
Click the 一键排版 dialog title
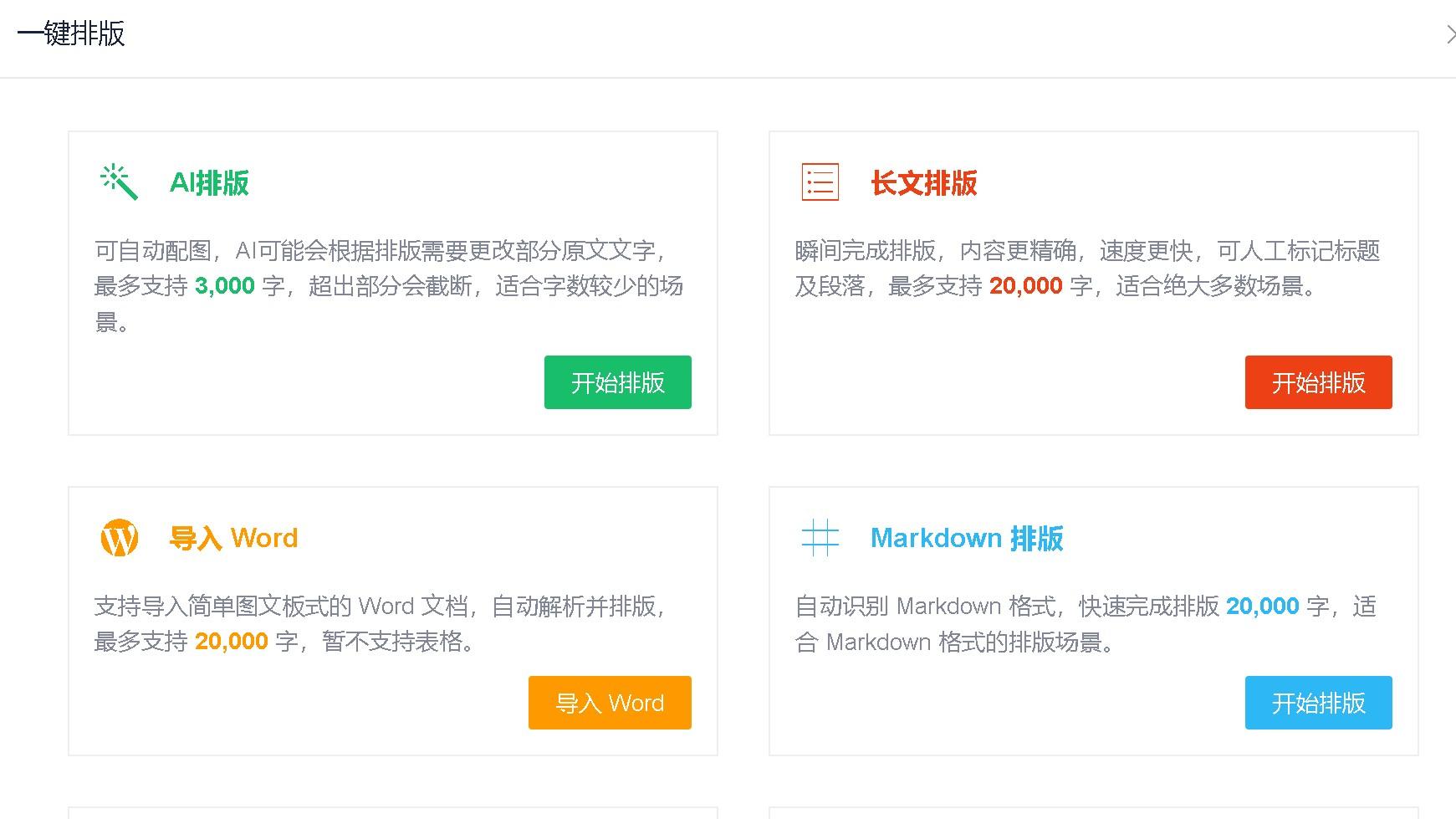click(72, 35)
